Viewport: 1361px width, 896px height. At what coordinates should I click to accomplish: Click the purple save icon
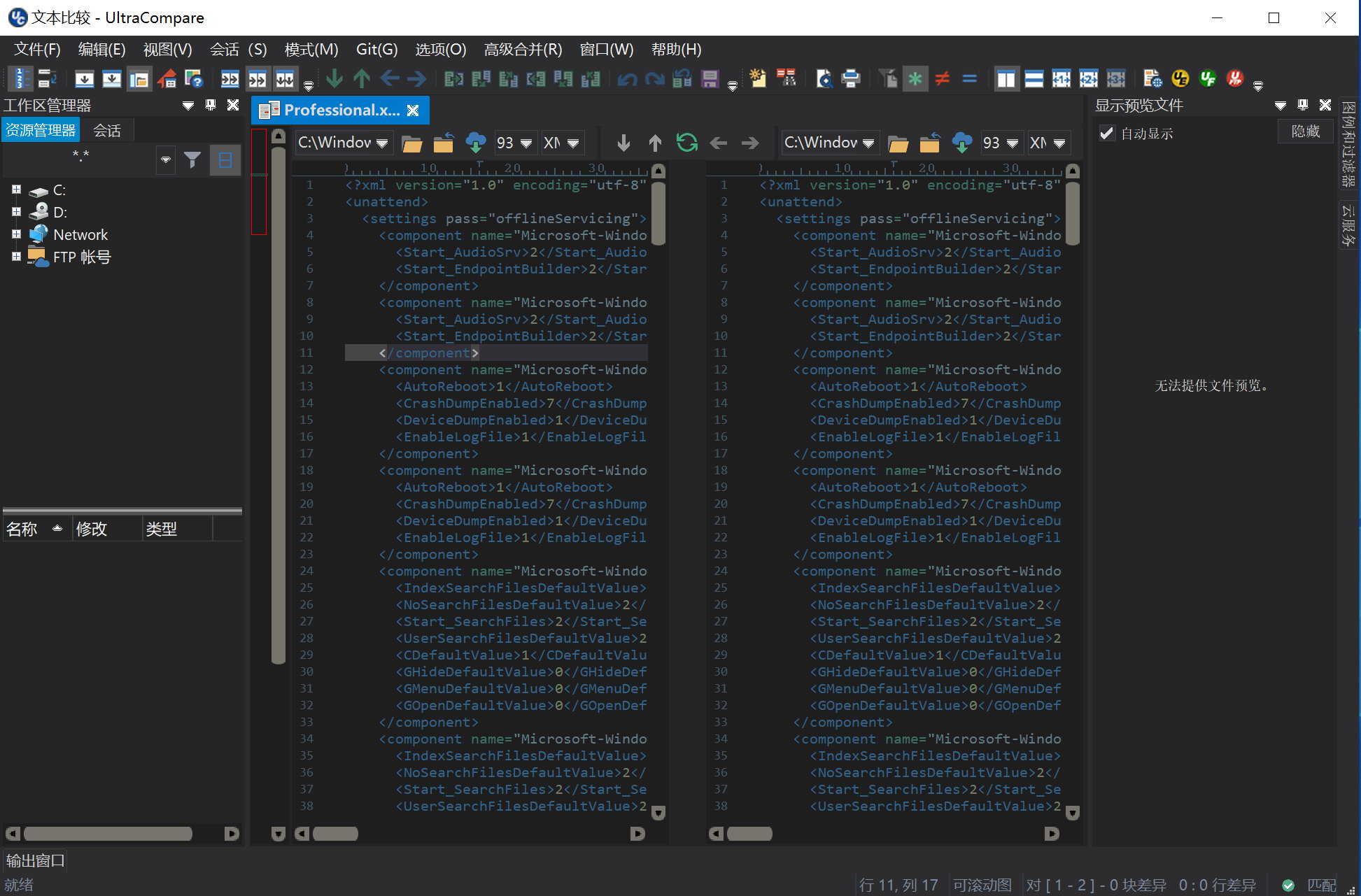tap(710, 78)
